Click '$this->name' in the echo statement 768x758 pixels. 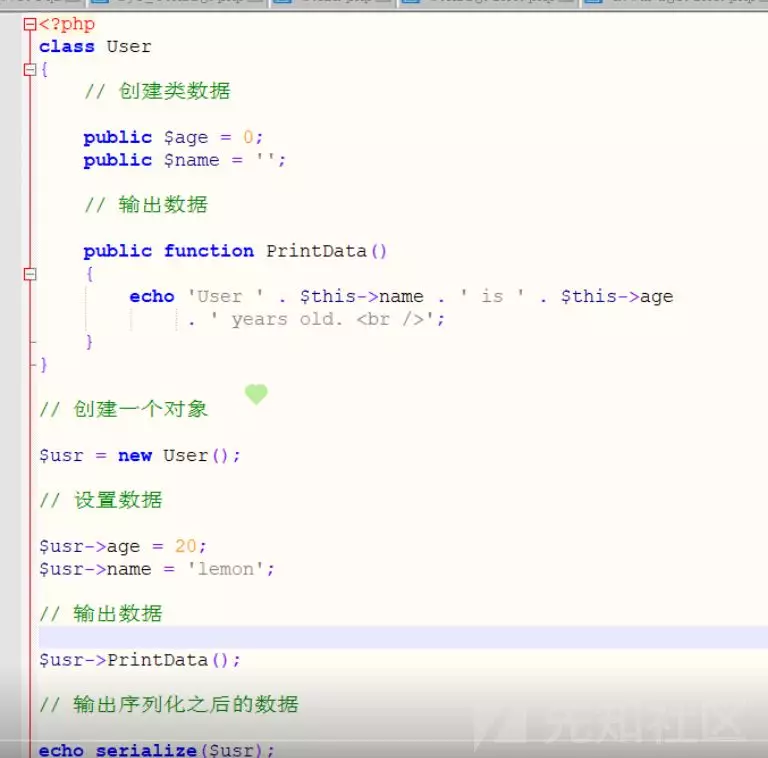[x=361, y=297]
